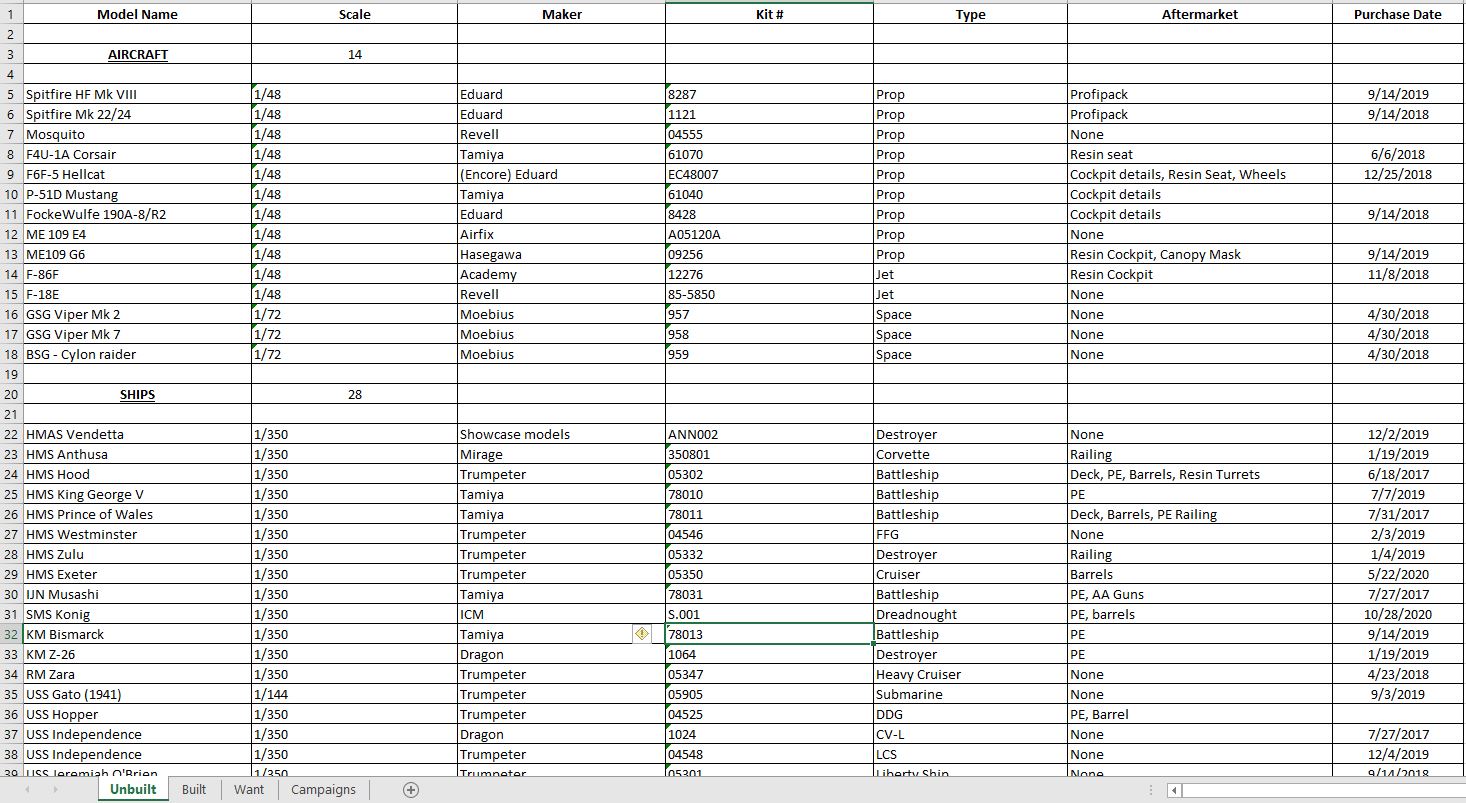The width and height of the screenshot is (1466, 803).
Task: Open the Want sheet tab
Action: (249, 790)
